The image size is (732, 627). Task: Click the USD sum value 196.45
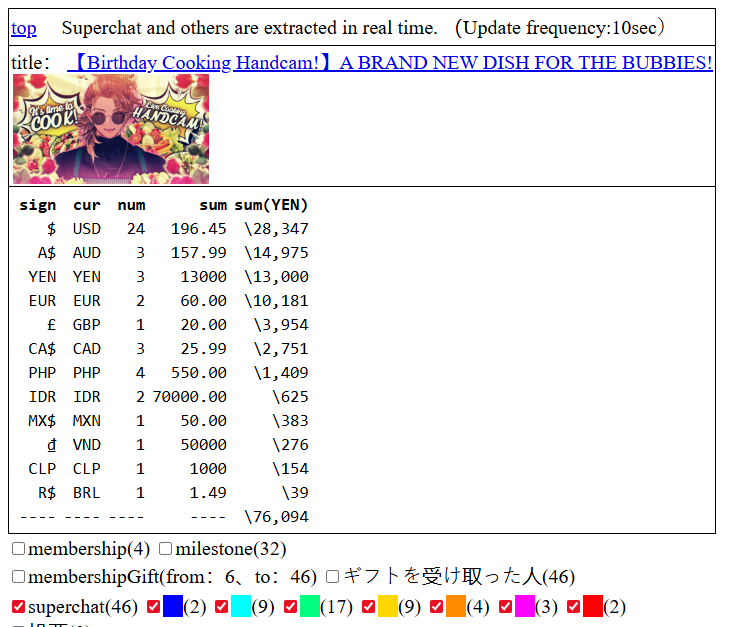pos(199,229)
